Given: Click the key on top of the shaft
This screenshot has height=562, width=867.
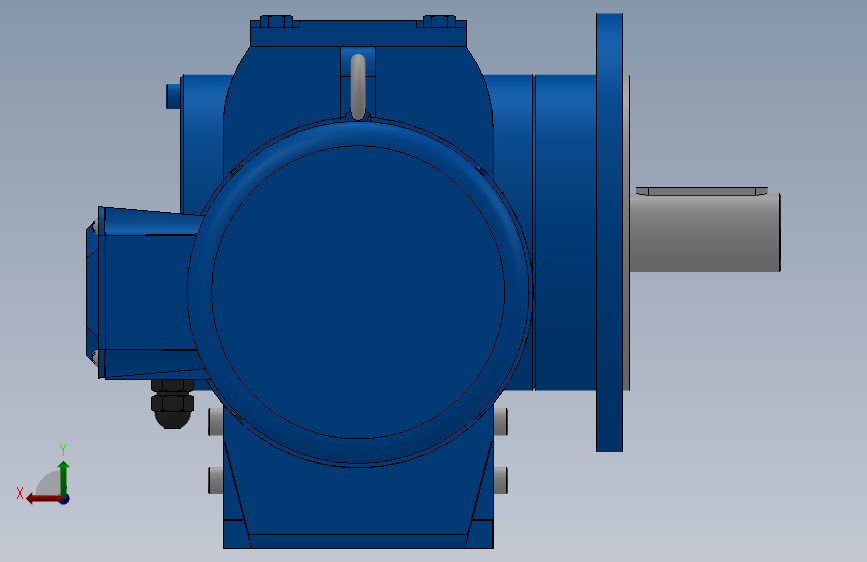Looking at the screenshot, I should [x=702, y=191].
